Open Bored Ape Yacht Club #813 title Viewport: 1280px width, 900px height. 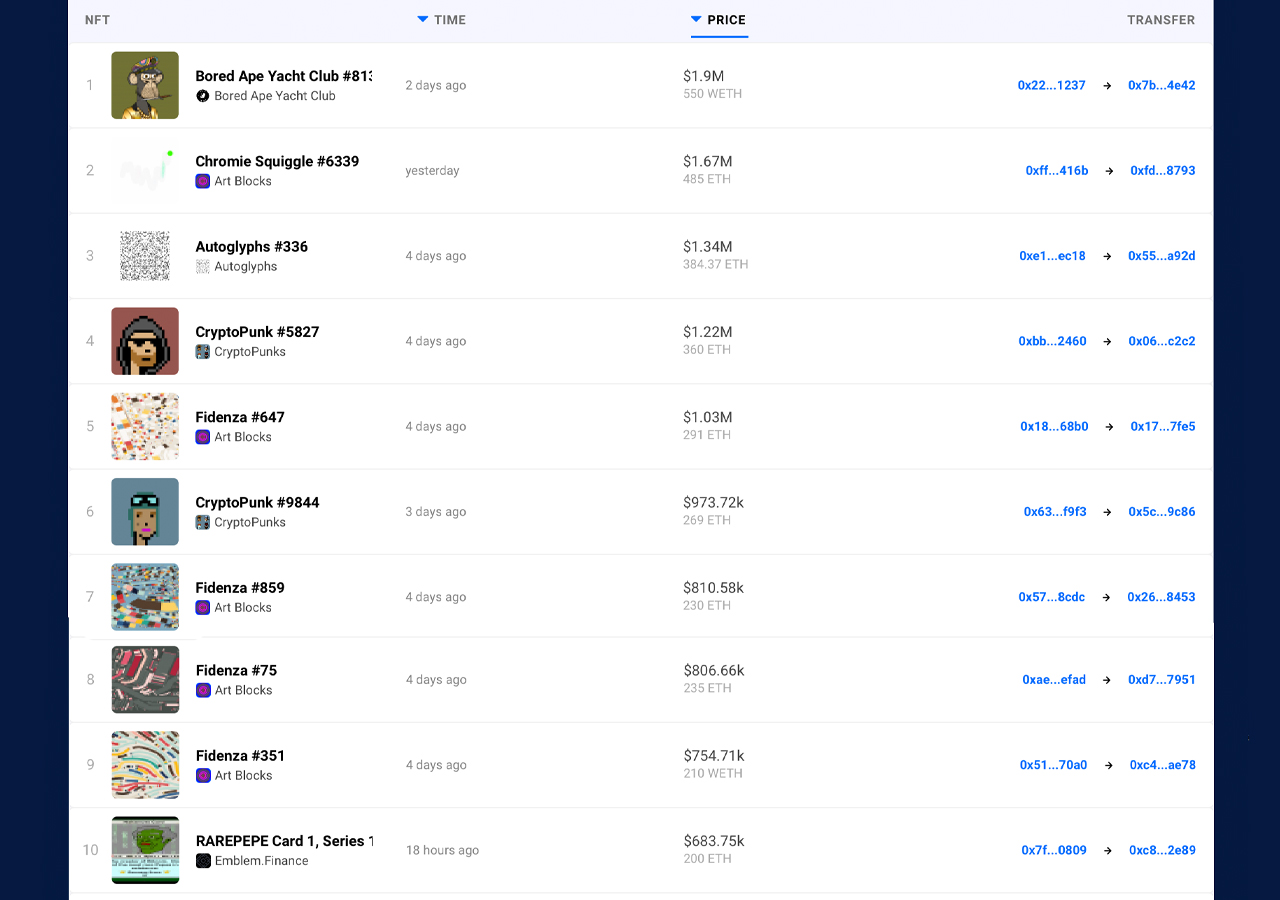click(x=284, y=76)
